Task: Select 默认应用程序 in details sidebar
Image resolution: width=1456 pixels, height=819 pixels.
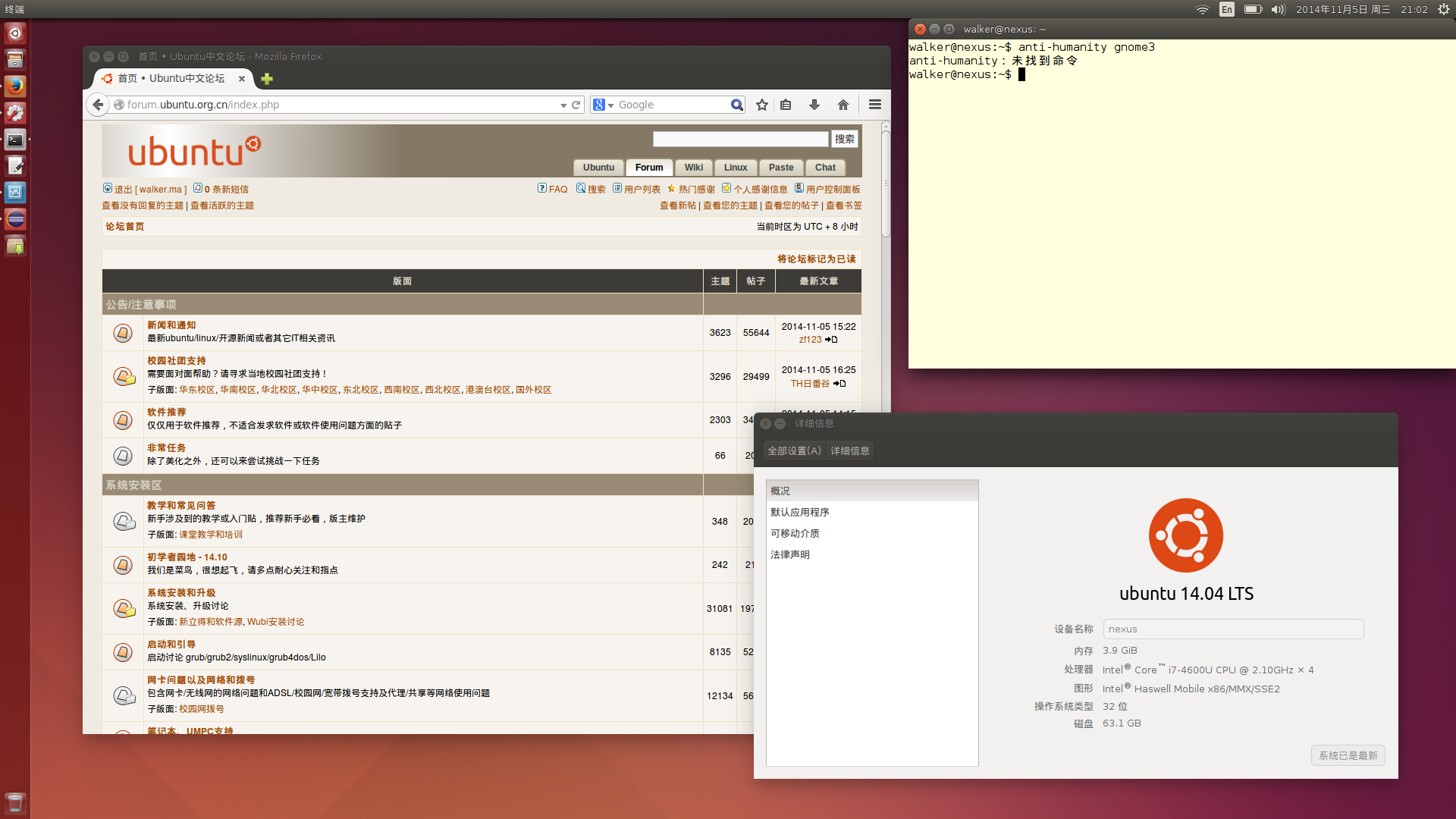Action: point(872,513)
